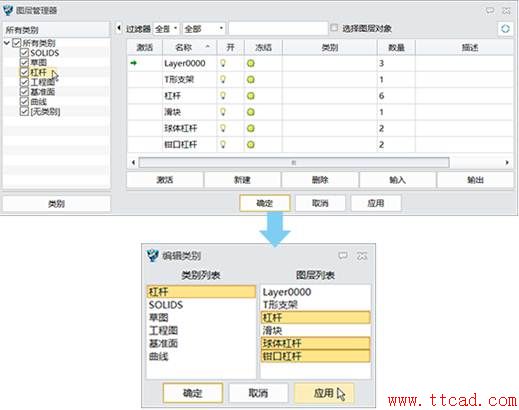Toggle the light bulb for 球体杠杆 layer
Viewport: 519px width, 410px height.
pos(223,128)
